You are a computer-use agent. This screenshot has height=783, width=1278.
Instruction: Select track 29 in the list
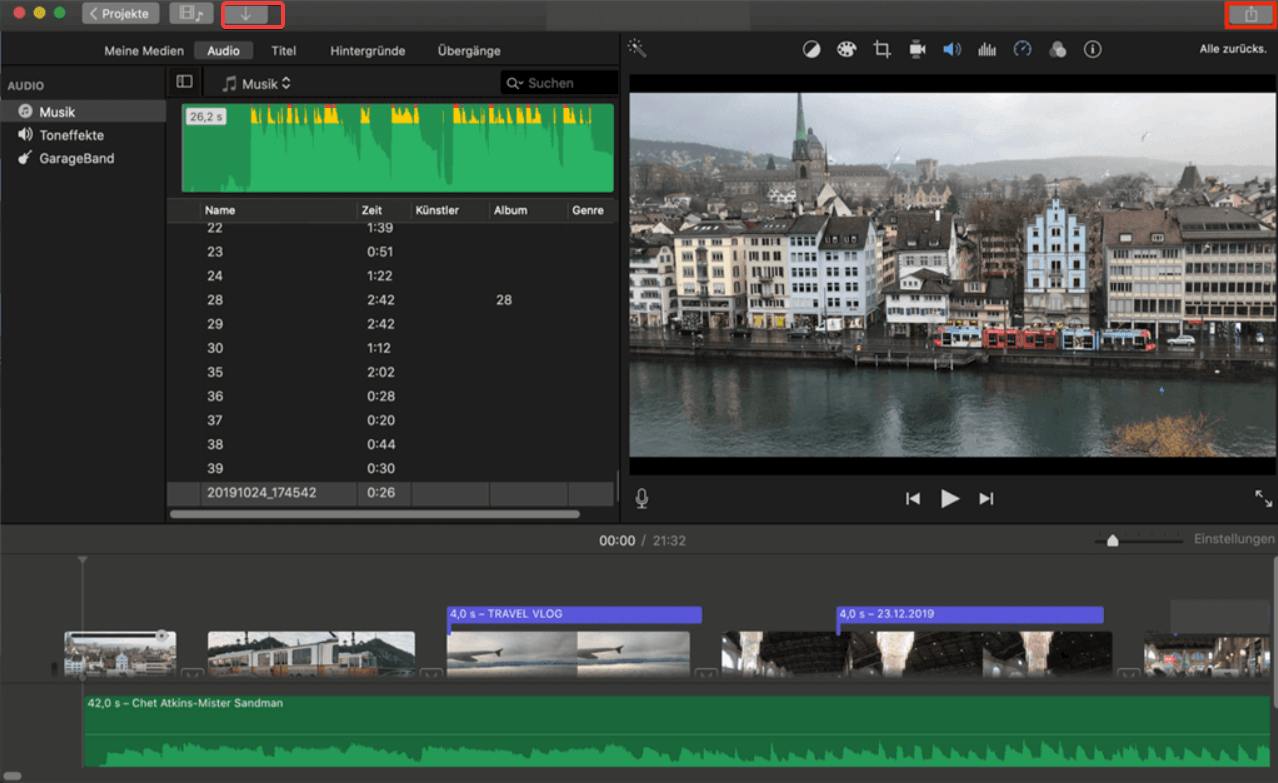[390, 324]
